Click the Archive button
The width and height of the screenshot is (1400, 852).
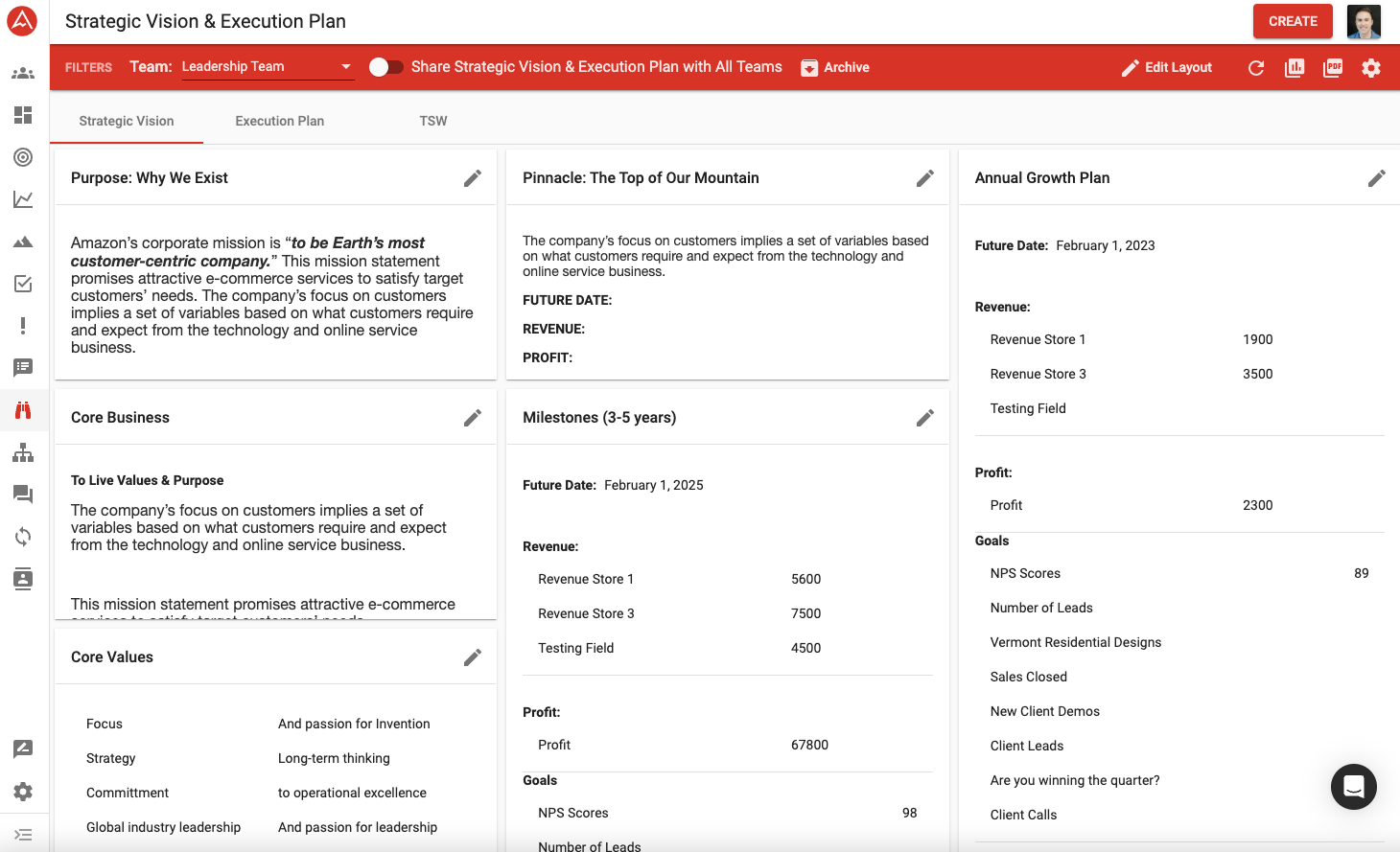point(835,68)
